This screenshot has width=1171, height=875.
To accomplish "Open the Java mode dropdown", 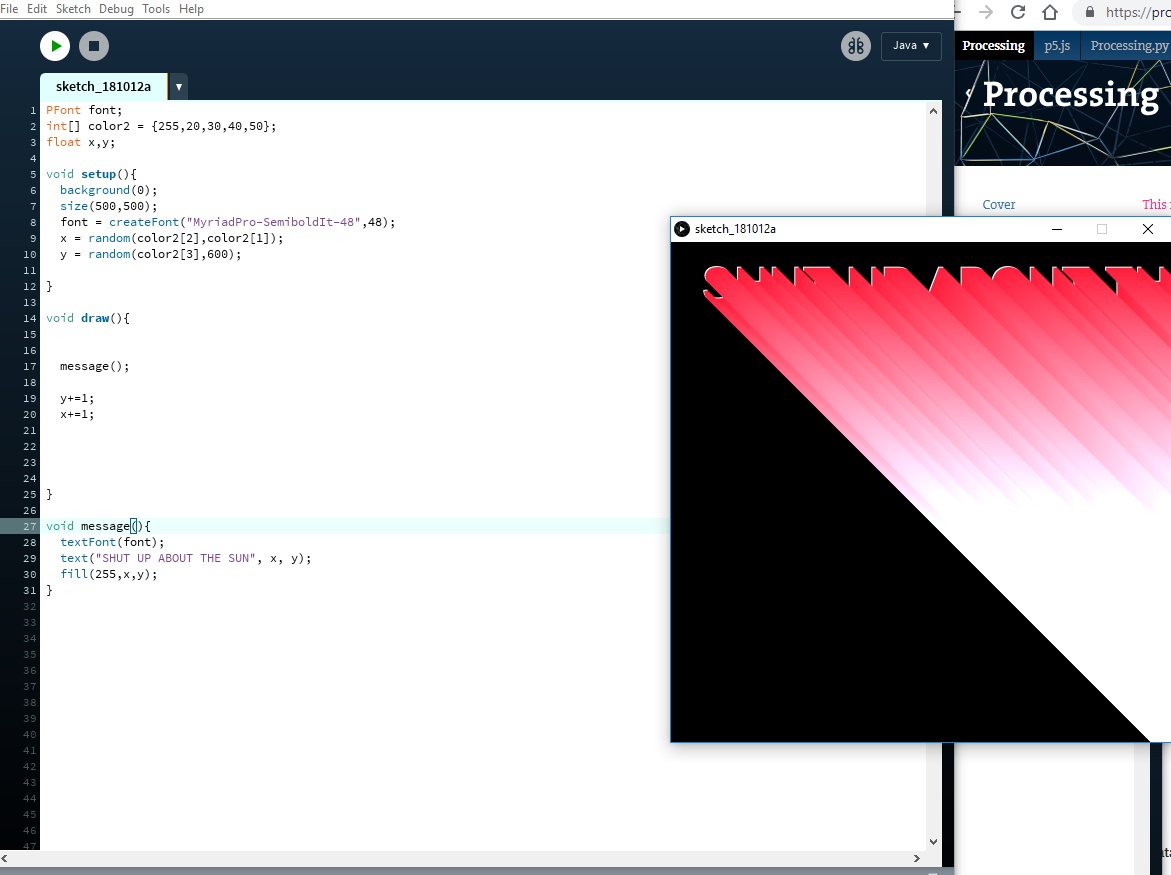I will click(910, 46).
